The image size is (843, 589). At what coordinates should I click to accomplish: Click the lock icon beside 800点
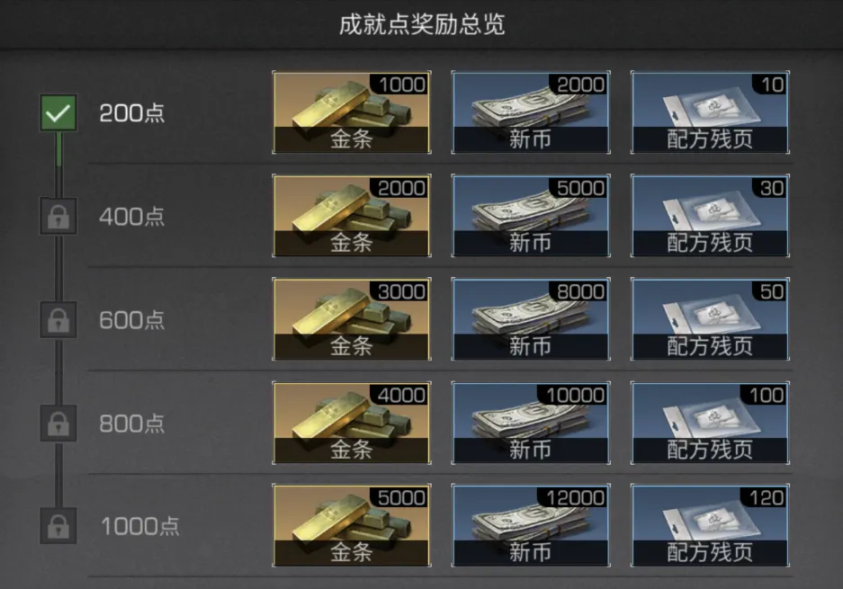pyautogui.click(x=58, y=423)
